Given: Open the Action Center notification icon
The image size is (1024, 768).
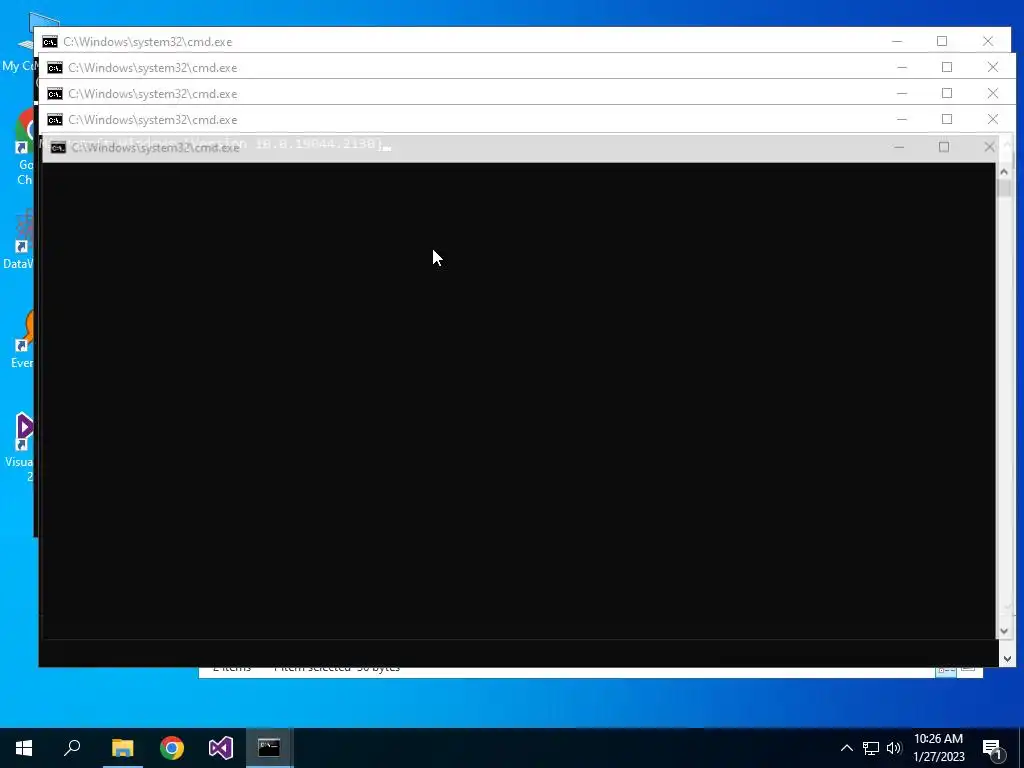Looking at the screenshot, I should click(x=993, y=748).
